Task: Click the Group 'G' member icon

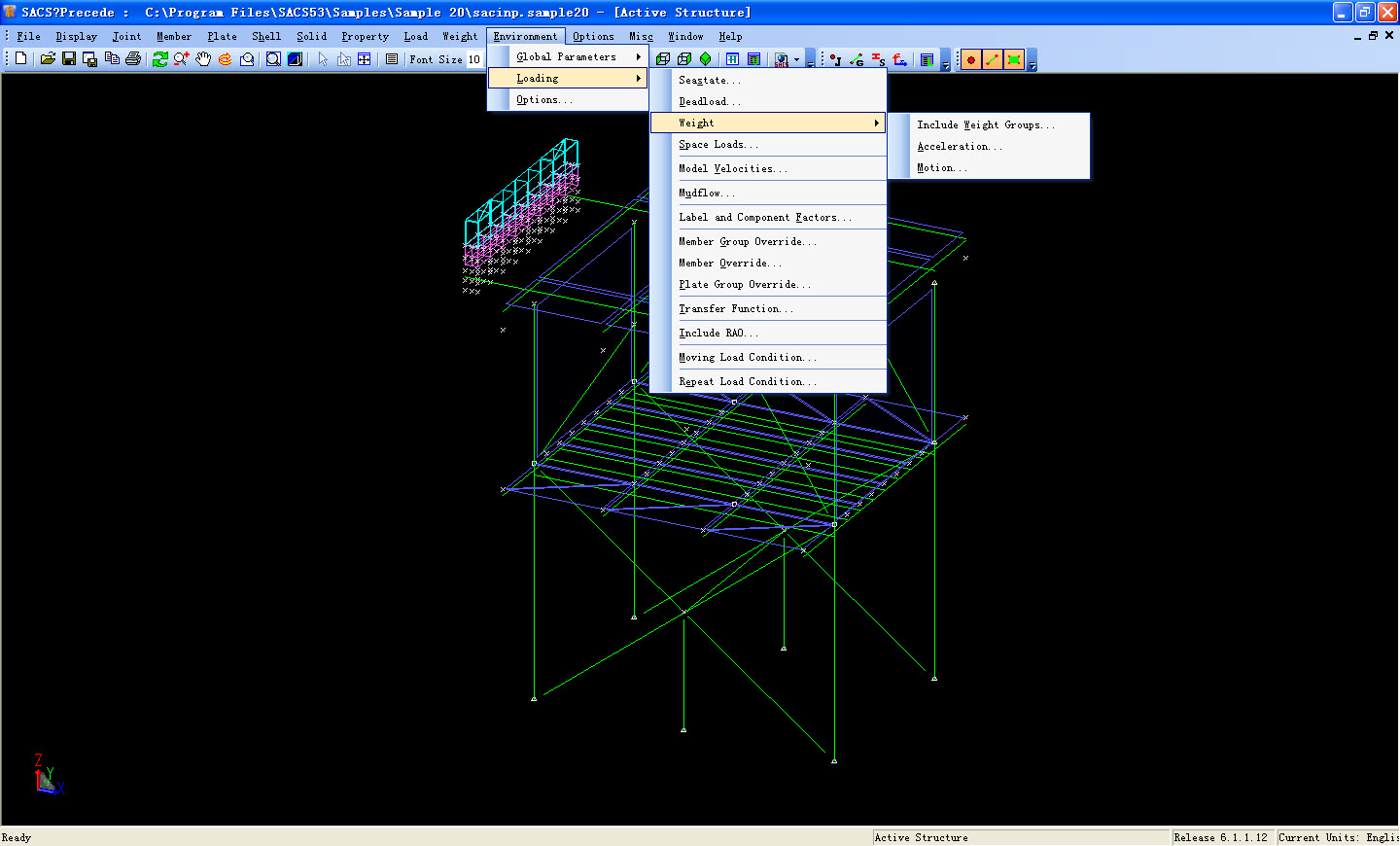Action: click(857, 59)
